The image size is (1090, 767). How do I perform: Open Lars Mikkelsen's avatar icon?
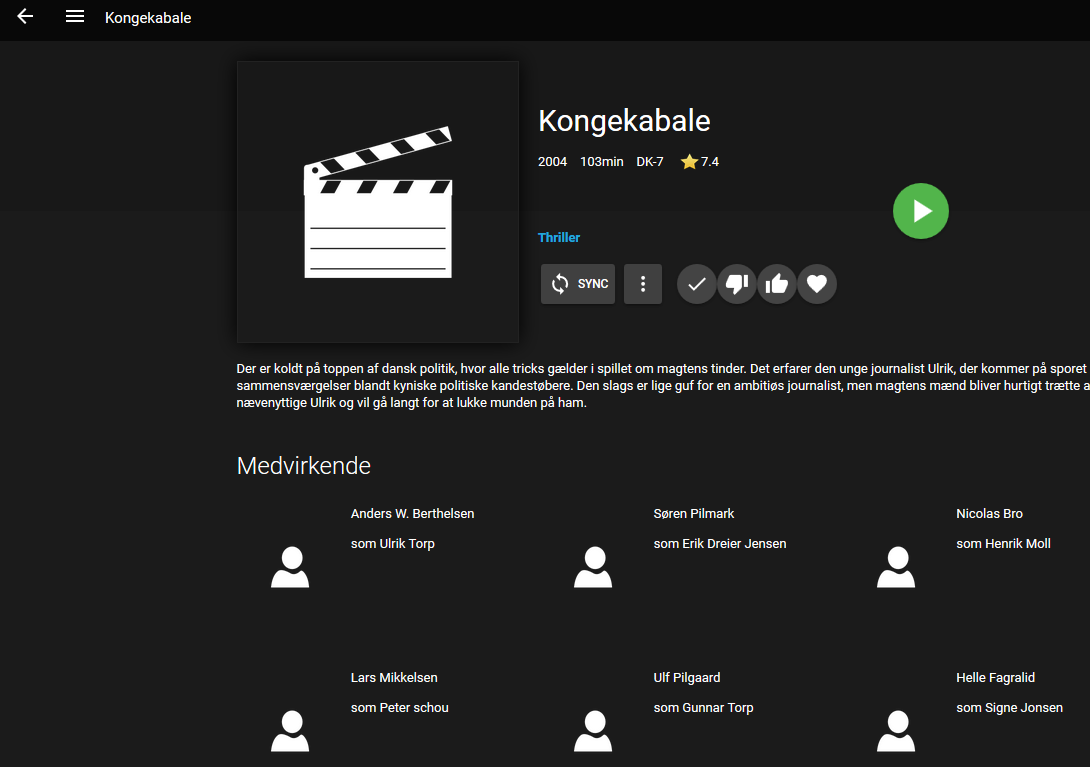[290, 731]
